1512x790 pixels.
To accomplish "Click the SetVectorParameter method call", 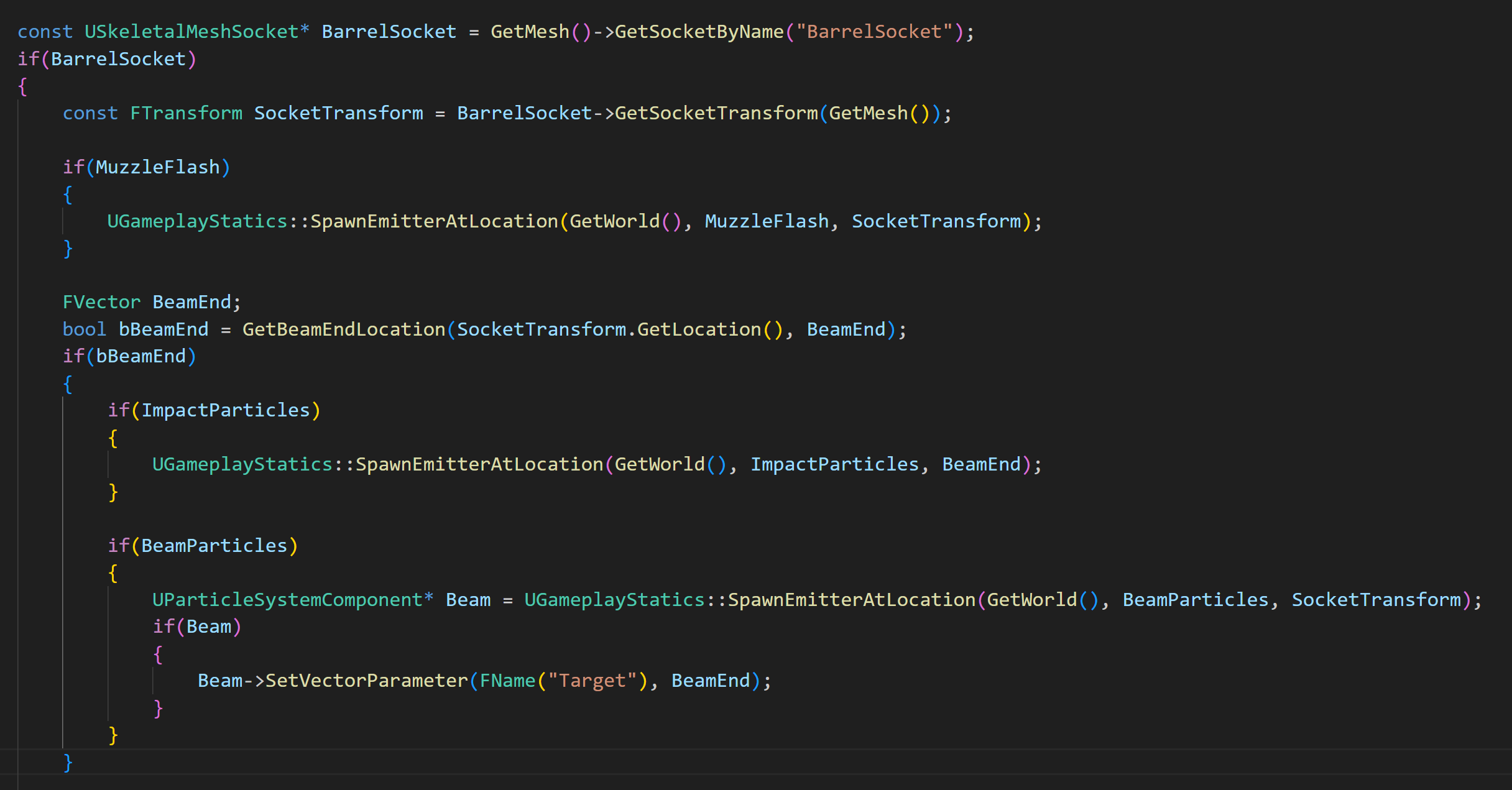I will (366, 681).
